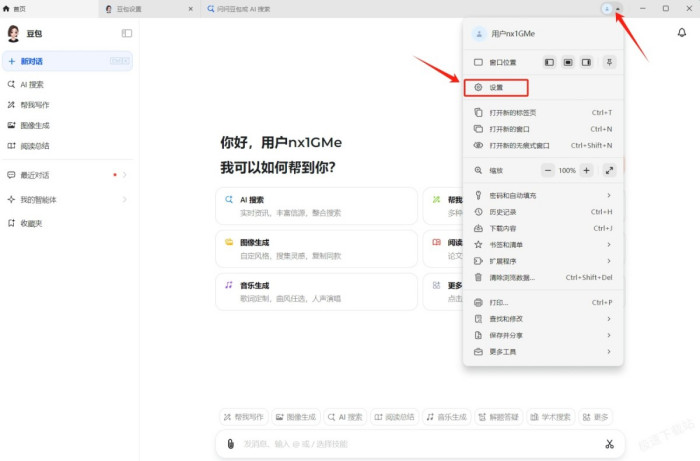Dock window to the right position icon

tap(586, 62)
